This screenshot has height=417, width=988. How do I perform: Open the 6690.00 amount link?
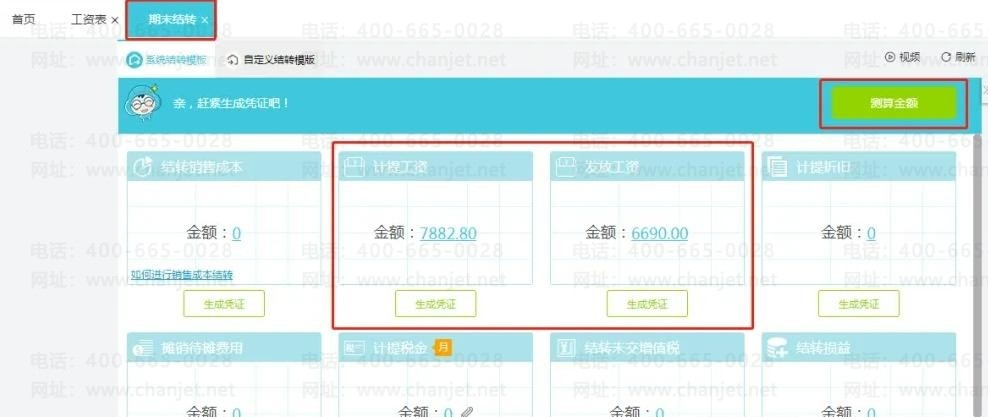pos(660,234)
